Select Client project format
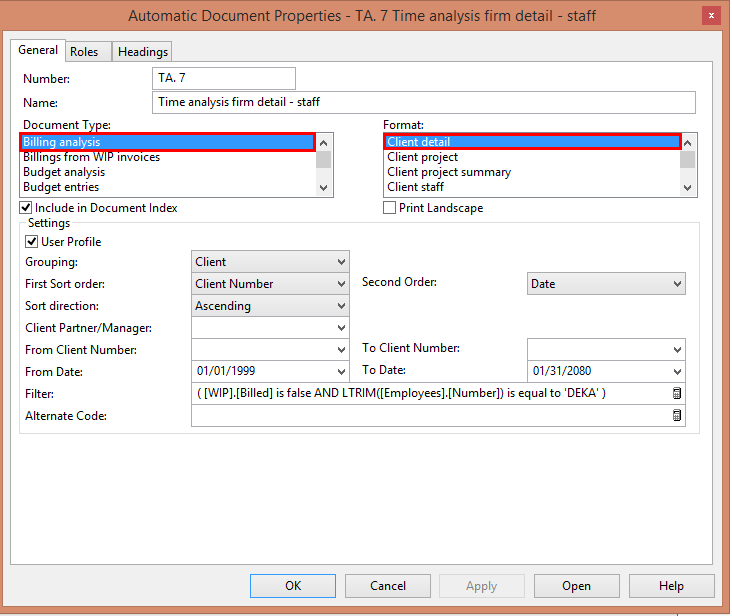 [532, 157]
